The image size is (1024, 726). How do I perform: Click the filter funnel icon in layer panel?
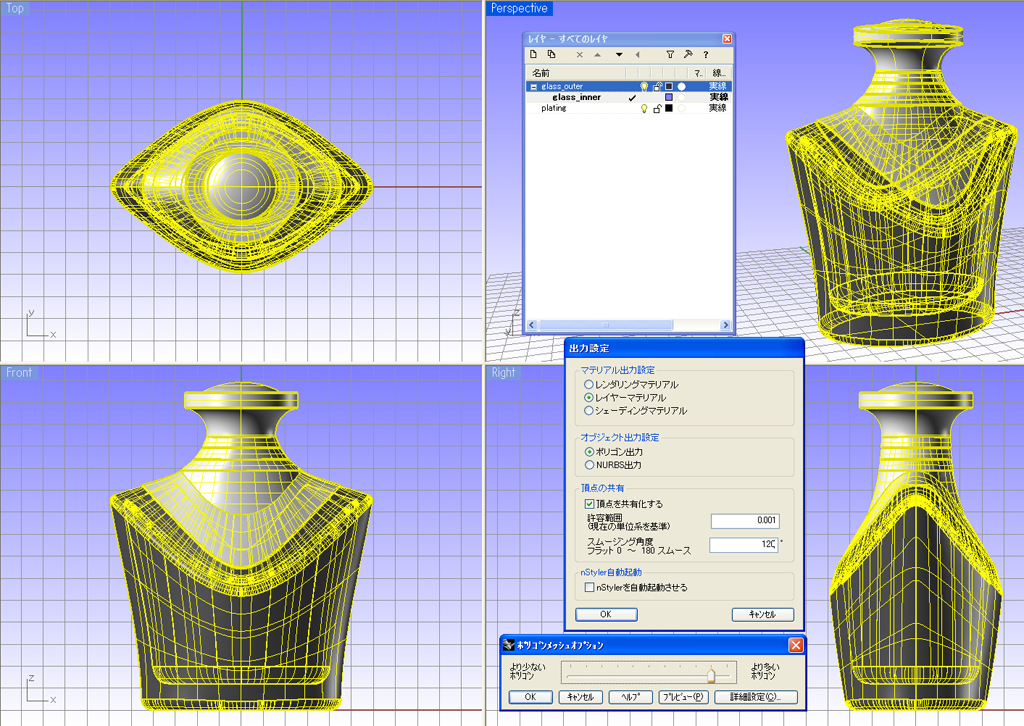(671, 54)
